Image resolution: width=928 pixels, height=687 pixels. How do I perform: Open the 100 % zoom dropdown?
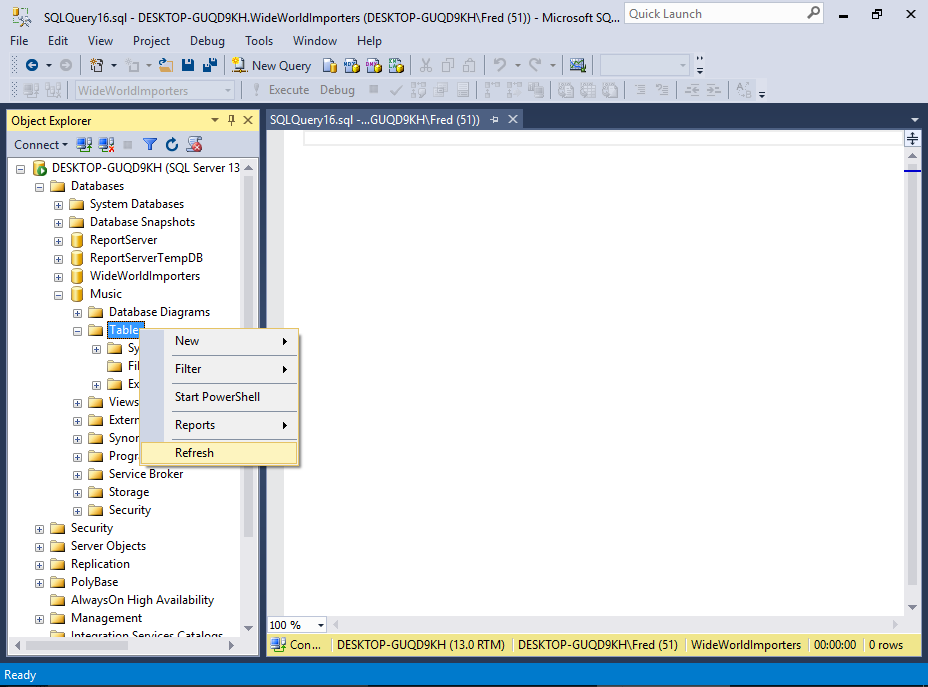pyautogui.click(x=322, y=625)
